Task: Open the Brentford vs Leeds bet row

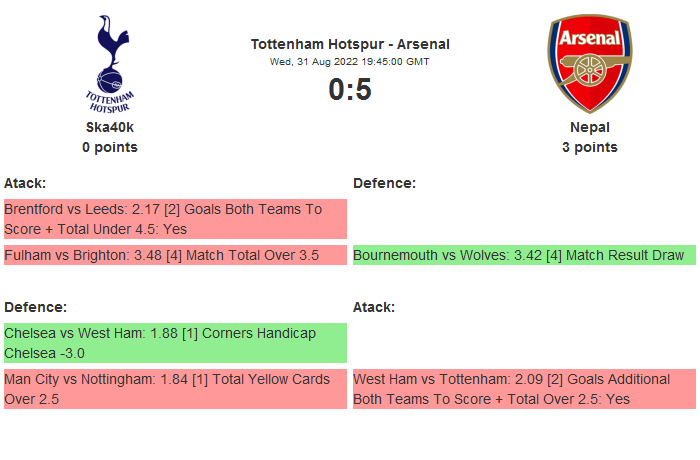Action: click(175, 218)
